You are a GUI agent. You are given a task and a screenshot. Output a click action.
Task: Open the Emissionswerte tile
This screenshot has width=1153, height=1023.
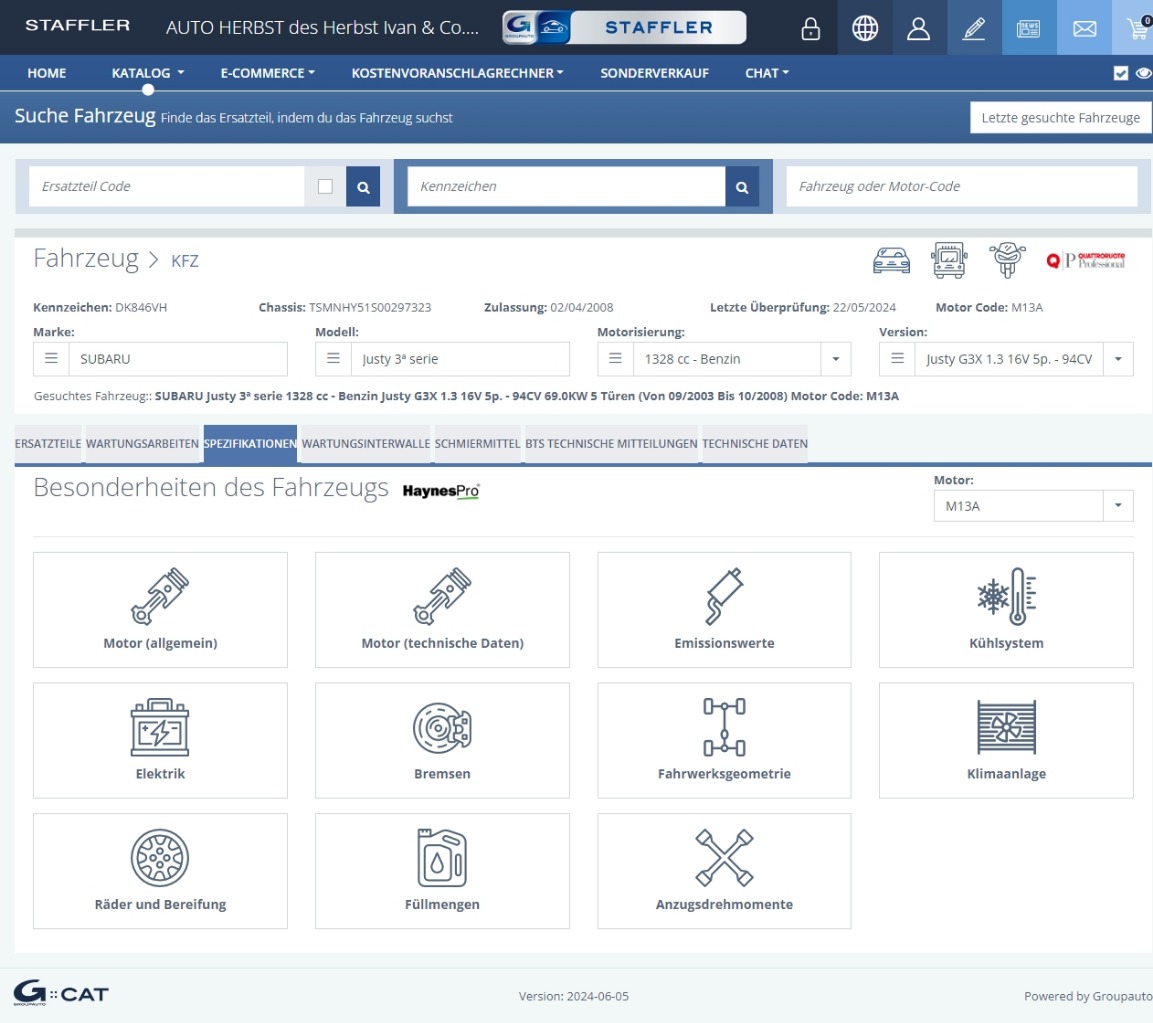tap(724, 610)
